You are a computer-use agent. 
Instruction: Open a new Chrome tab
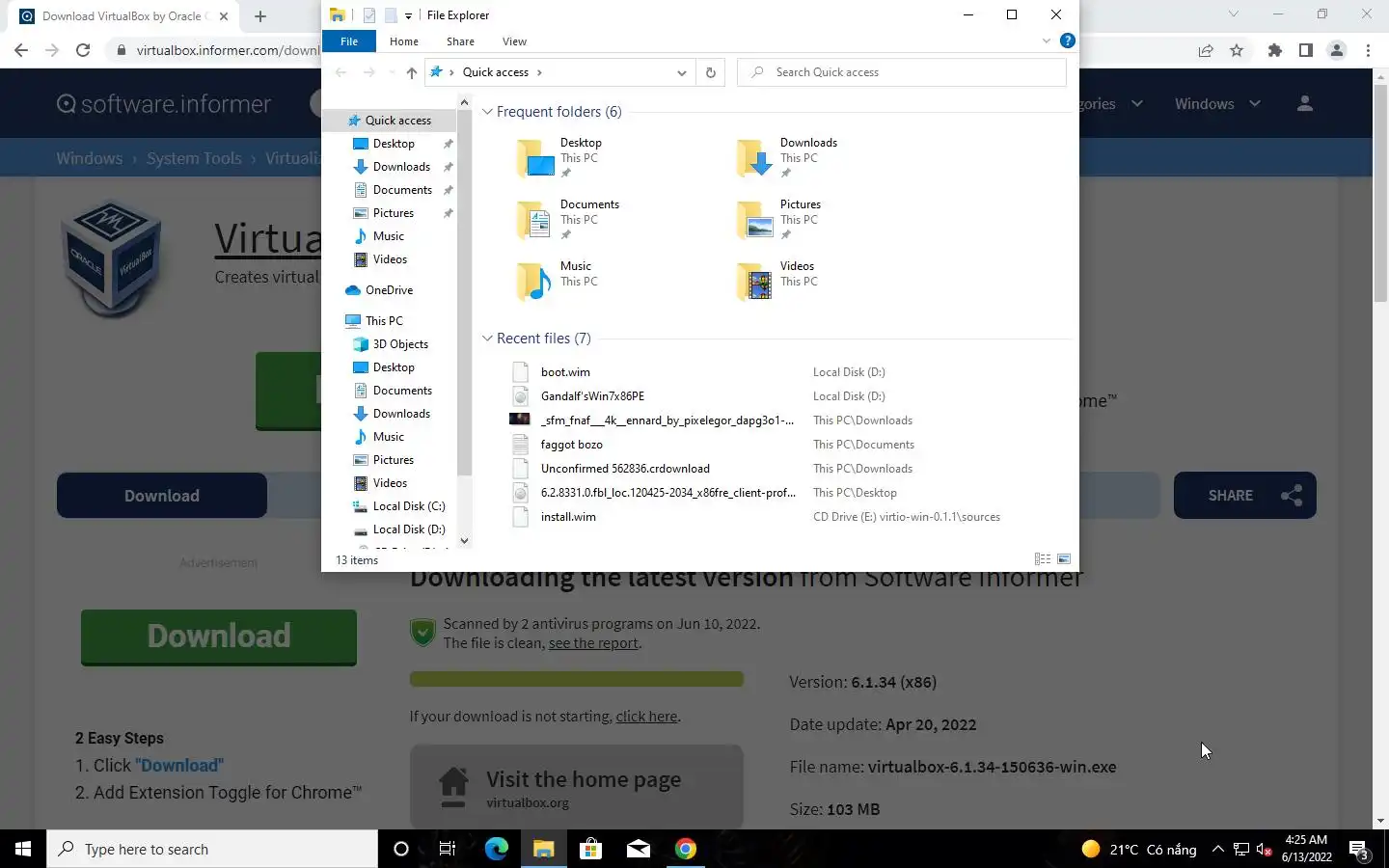pos(260,16)
